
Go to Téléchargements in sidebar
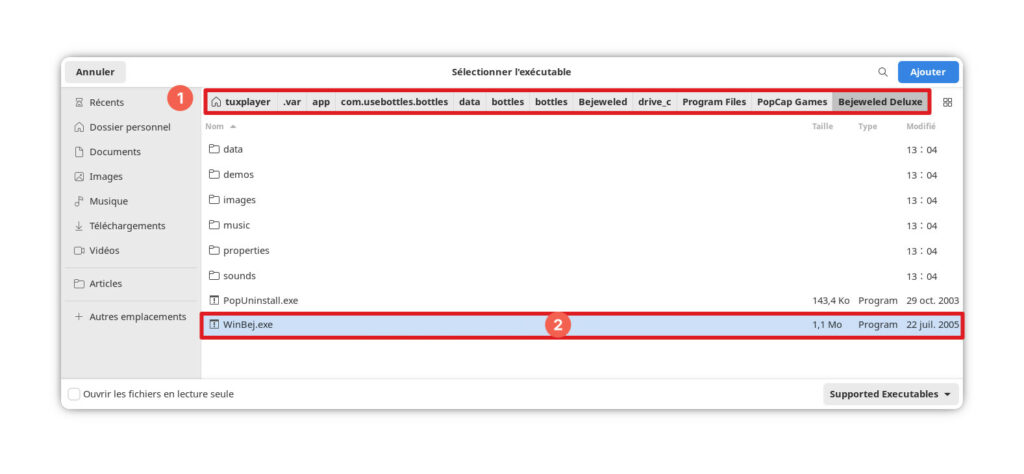[126, 226]
